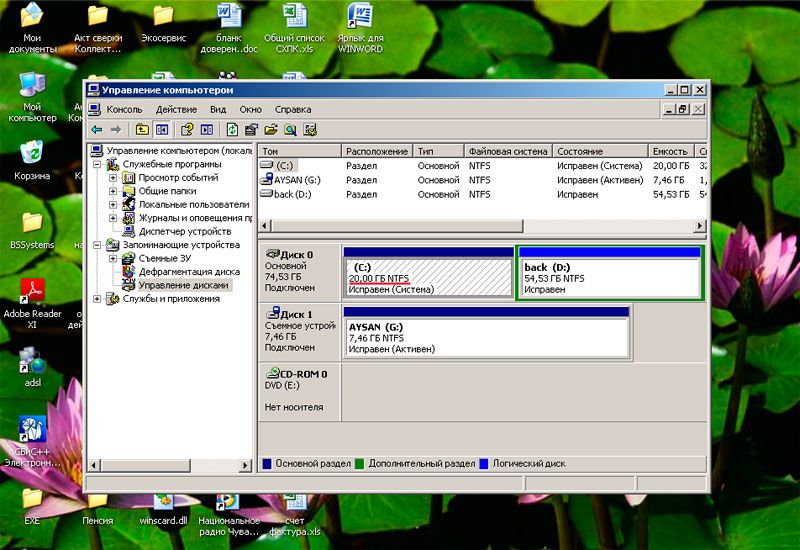This screenshot has height=550, width=800.
Task: Click the Up one level folder icon
Action: [142, 129]
